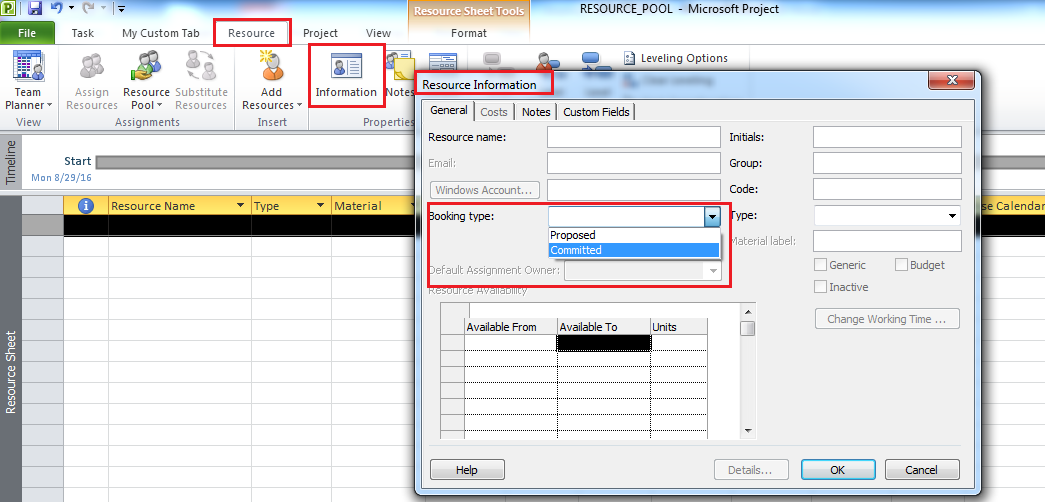Click the Code input field
The width and height of the screenshot is (1045, 502).
(x=887, y=189)
